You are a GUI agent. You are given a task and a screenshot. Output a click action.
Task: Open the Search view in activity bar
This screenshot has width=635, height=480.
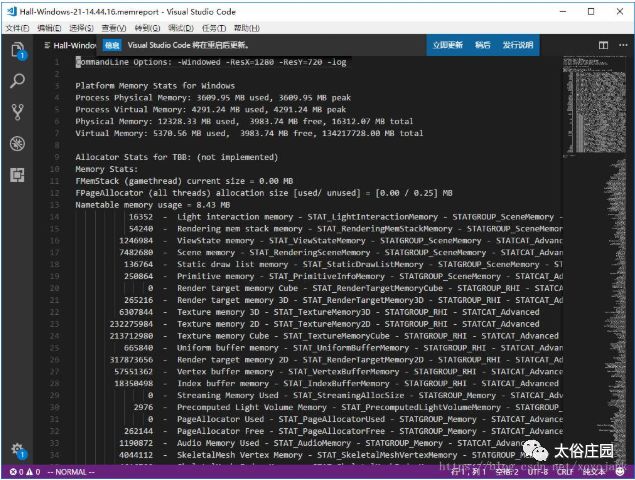coord(17,81)
